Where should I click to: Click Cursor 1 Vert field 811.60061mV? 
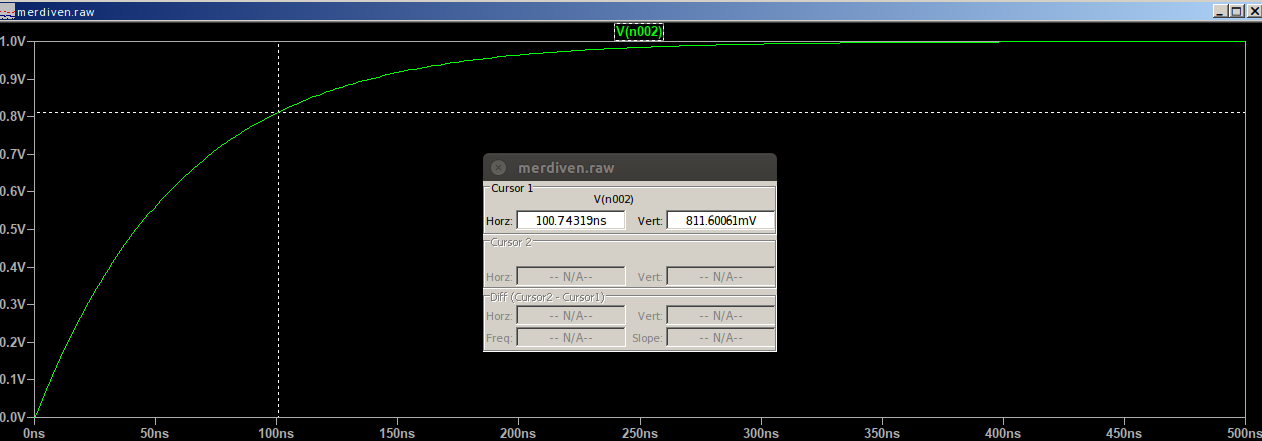point(720,220)
